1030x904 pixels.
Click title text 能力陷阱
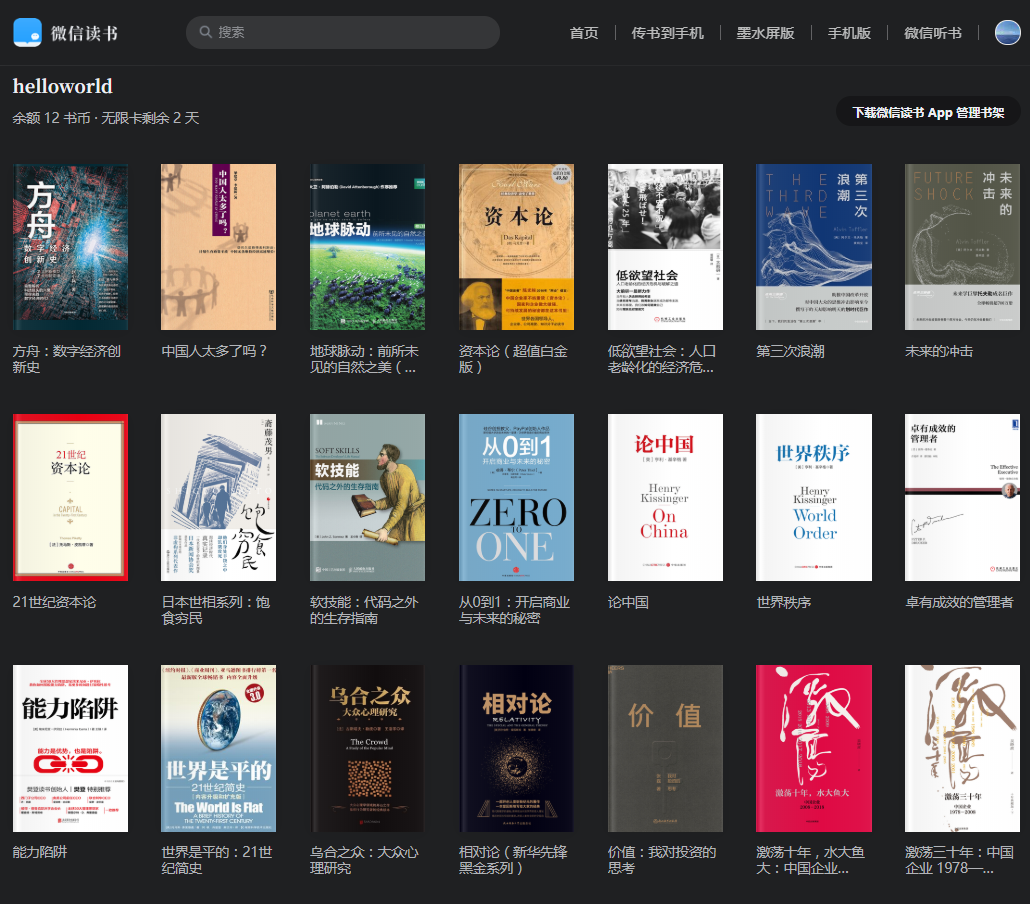click(x=39, y=852)
